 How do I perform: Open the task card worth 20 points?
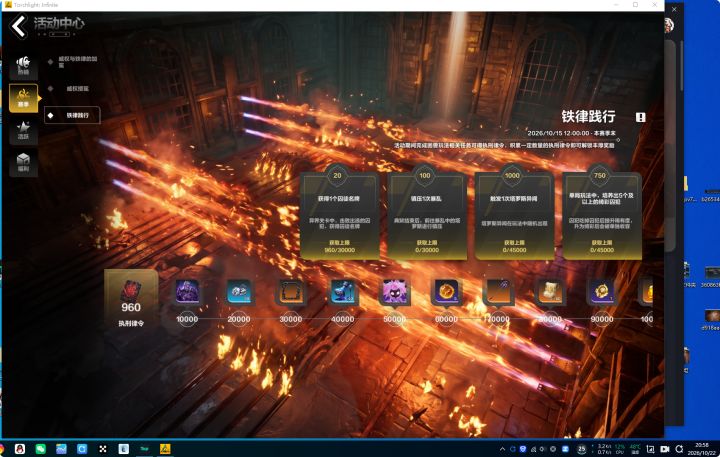(x=339, y=212)
